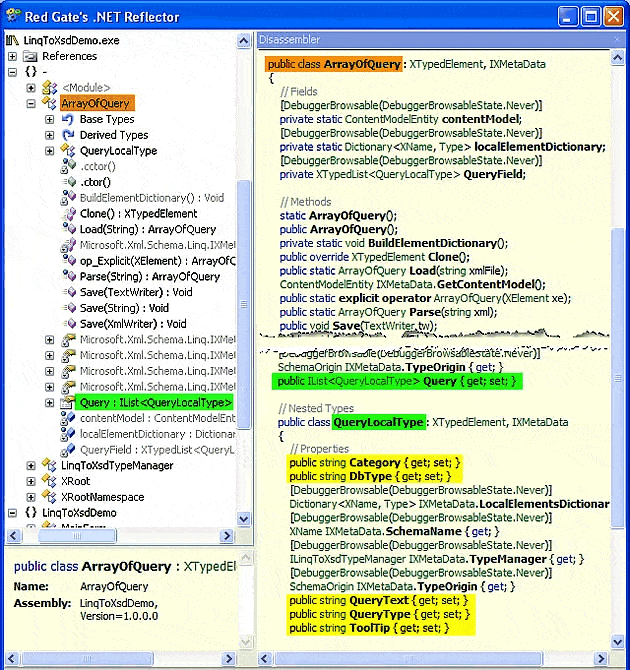Click the tree panel vertical scrollbar thumb
The height and width of the screenshot is (670, 630).
[244, 304]
